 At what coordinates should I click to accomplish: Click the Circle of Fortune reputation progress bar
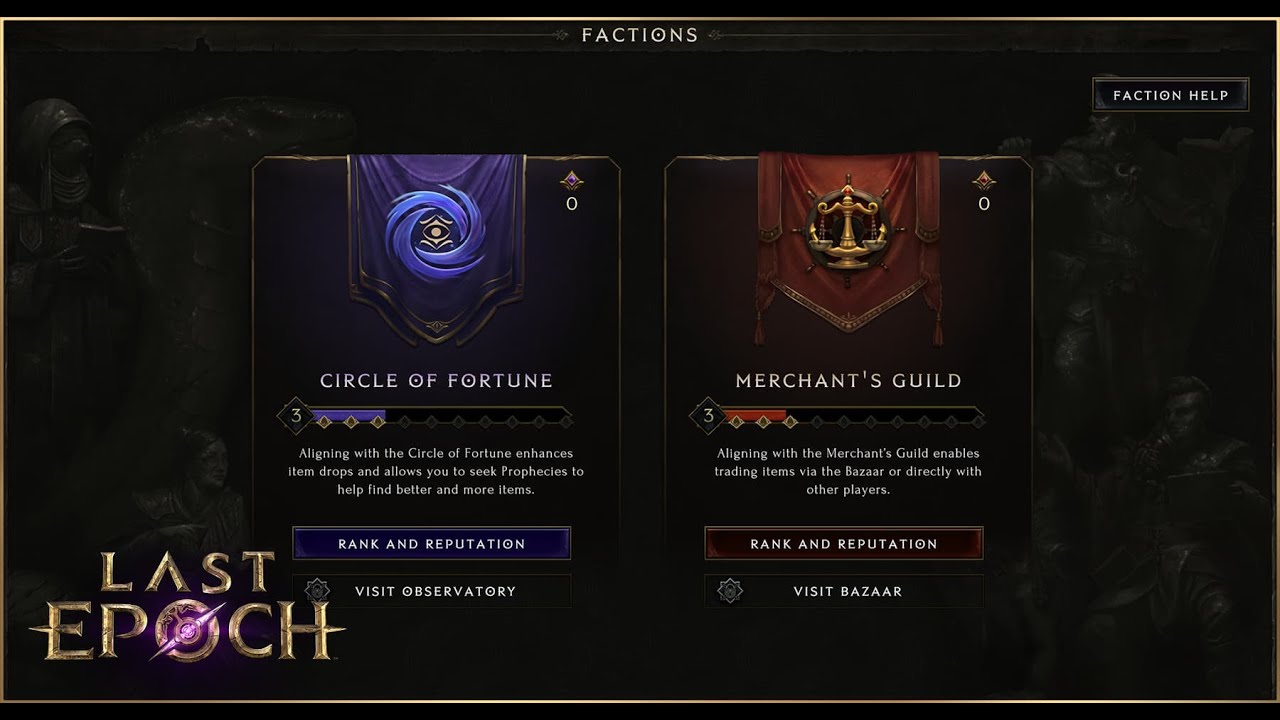tap(441, 417)
